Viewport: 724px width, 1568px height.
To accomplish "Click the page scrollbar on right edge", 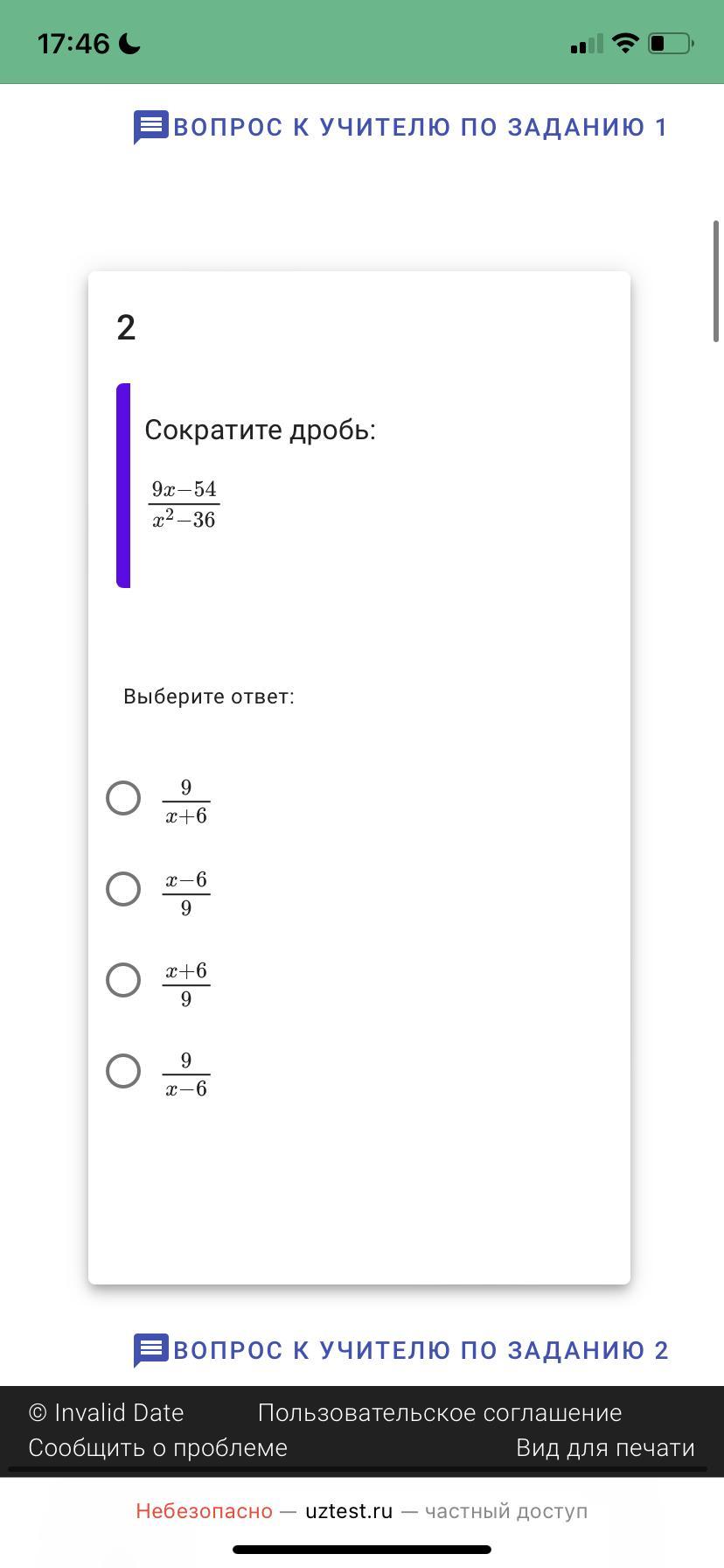I will (x=716, y=282).
